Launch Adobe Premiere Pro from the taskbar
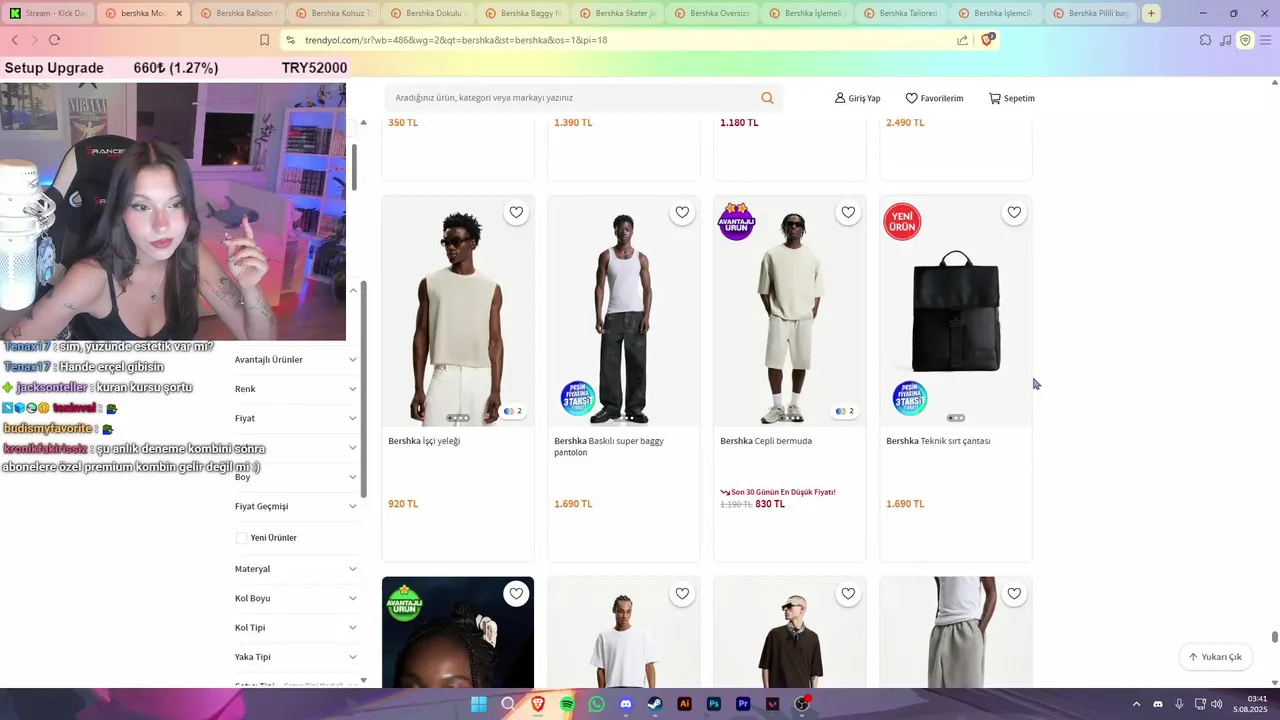Image resolution: width=1280 pixels, height=720 pixels. (x=743, y=704)
